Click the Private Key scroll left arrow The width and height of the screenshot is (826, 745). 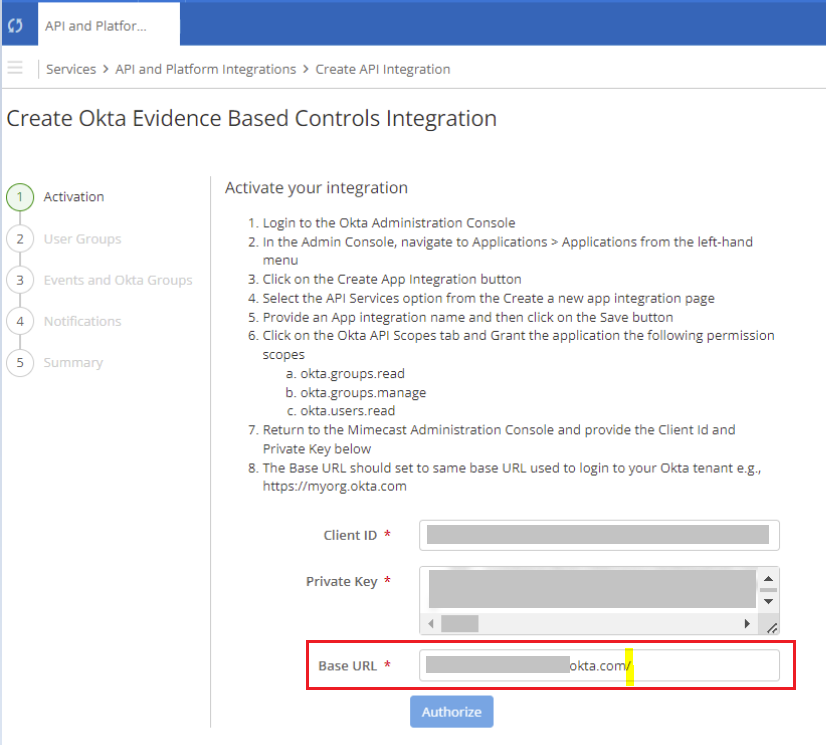click(430, 624)
